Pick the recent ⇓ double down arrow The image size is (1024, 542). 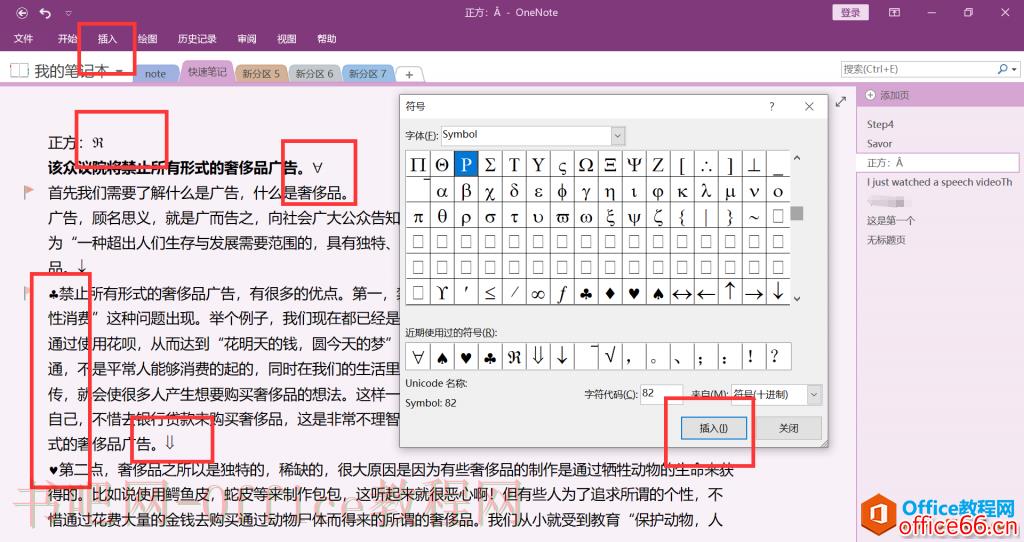(538, 357)
